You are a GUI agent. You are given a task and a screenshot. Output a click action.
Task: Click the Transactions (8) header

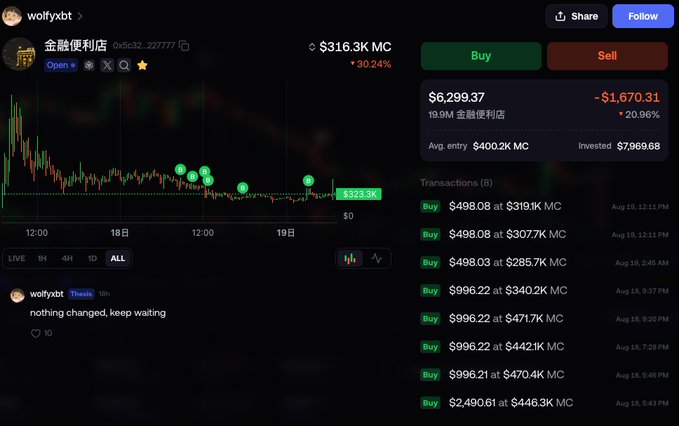click(x=456, y=183)
